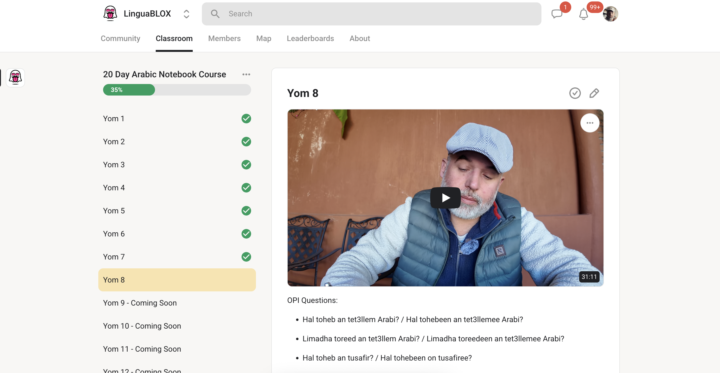Viewport: 720px width, 373px height.
Task: Select the Classroom tab
Action: [174, 39]
